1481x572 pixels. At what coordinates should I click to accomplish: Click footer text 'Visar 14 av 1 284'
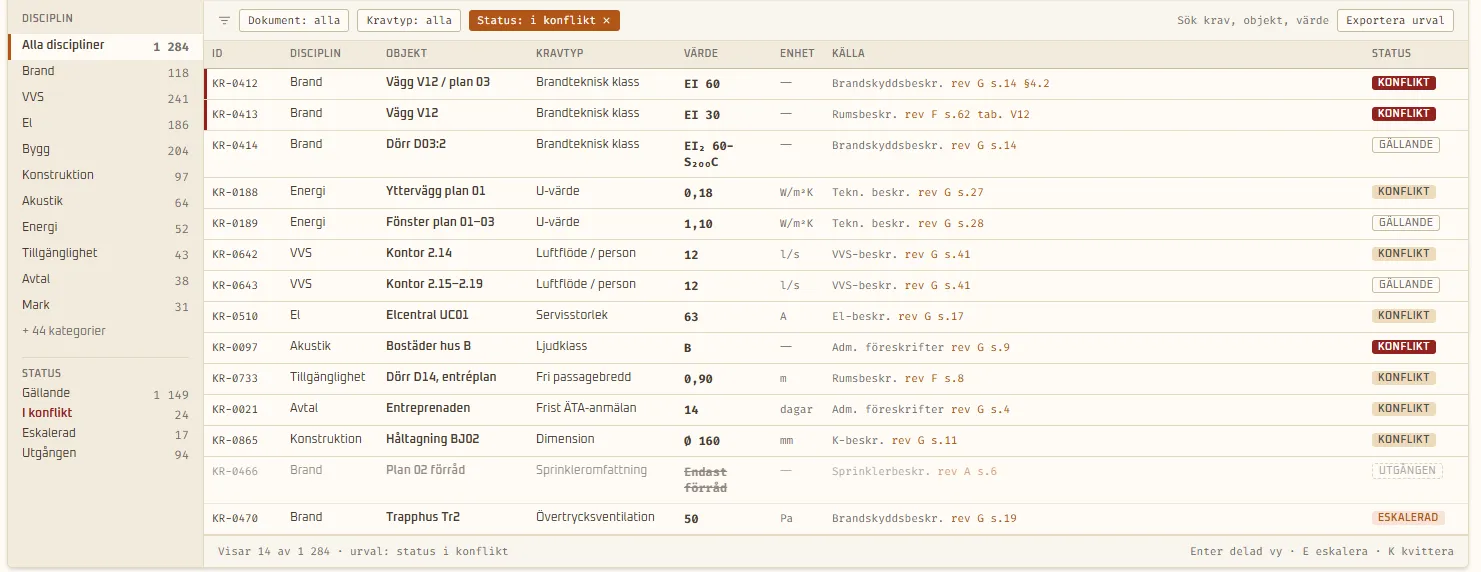coord(275,552)
